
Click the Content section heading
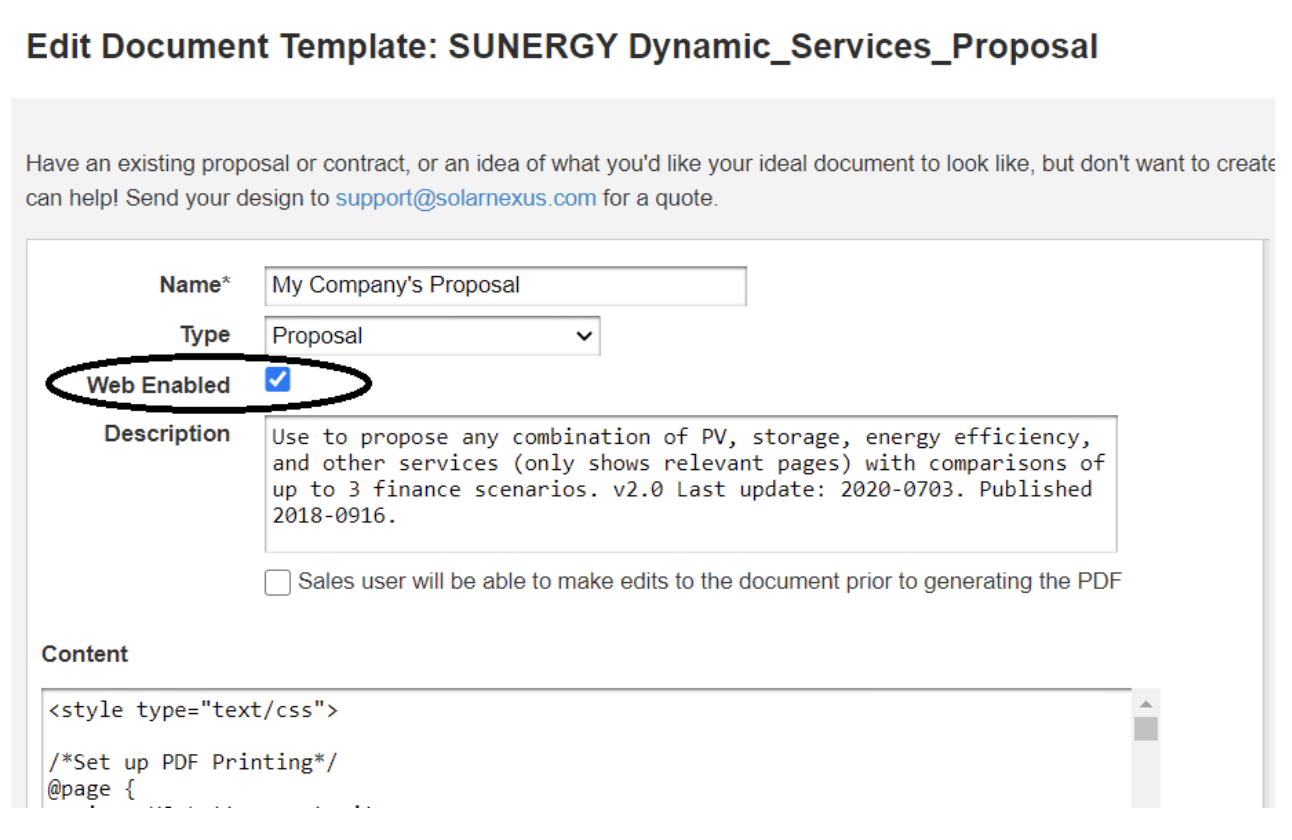click(85, 654)
